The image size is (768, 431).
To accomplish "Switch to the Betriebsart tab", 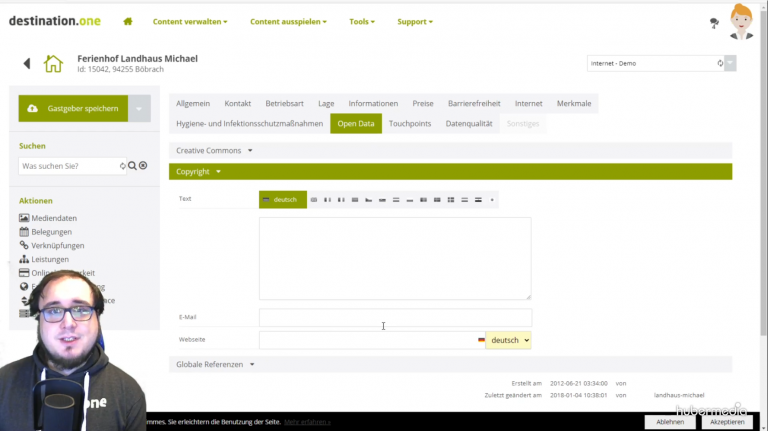I will coord(285,103).
